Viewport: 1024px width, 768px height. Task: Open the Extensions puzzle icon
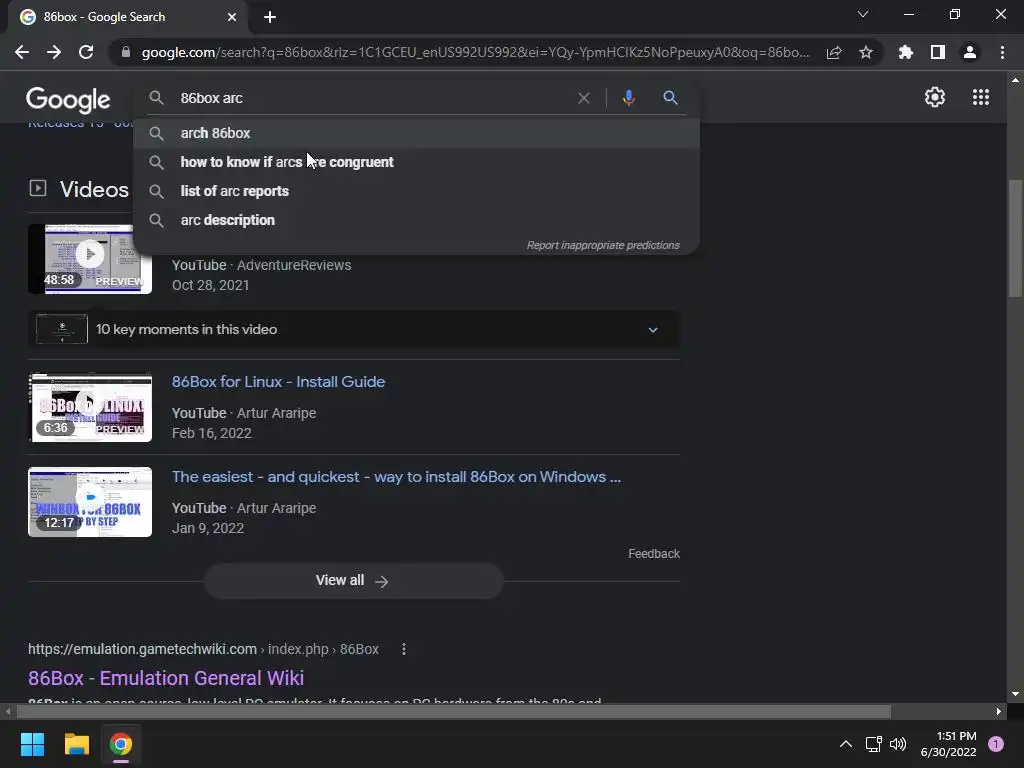[x=906, y=52]
